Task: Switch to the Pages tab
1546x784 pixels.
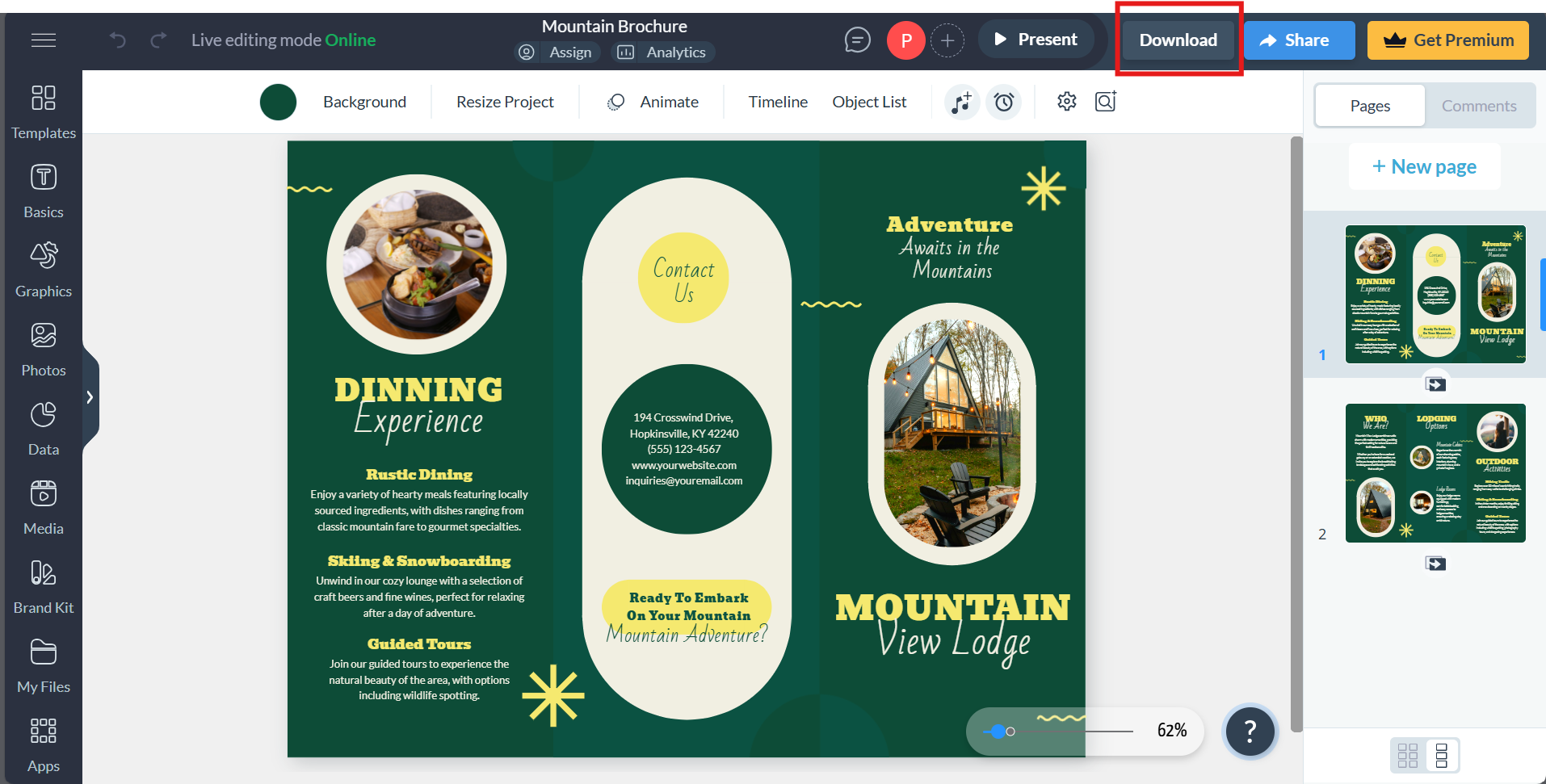Action: (x=1370, y=106)
